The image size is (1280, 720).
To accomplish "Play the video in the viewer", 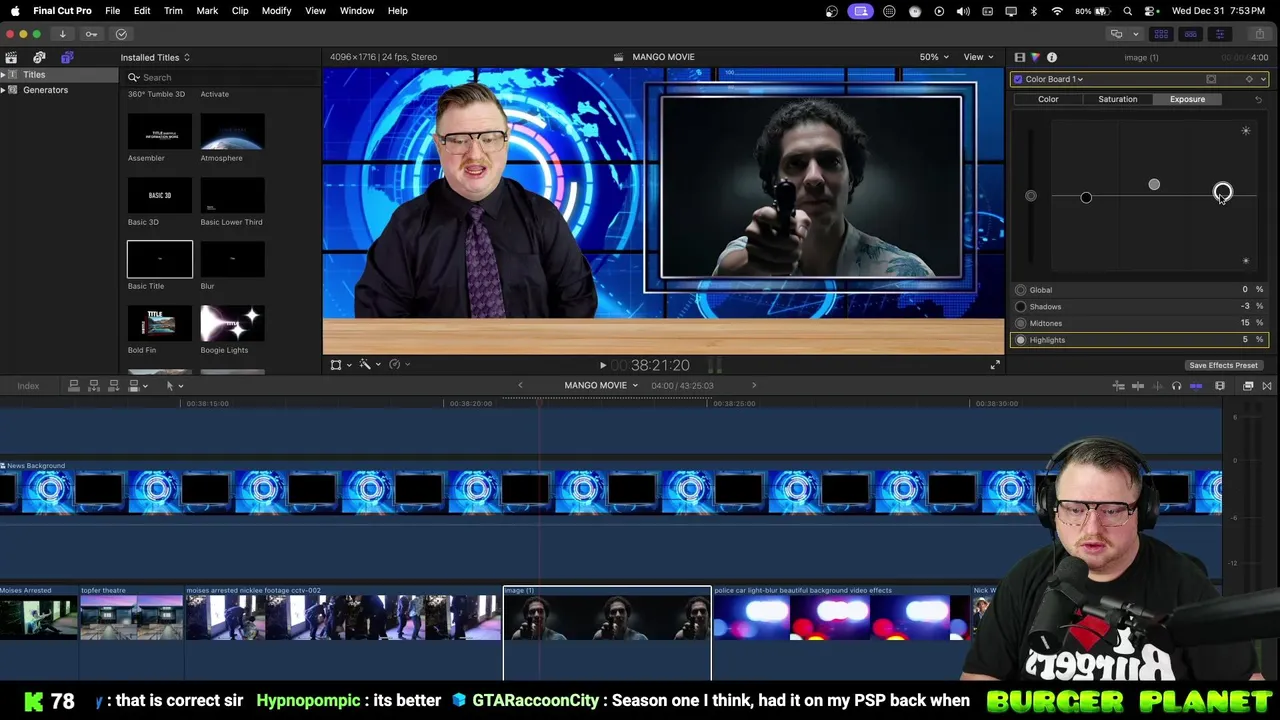I will tap(602, 366).
